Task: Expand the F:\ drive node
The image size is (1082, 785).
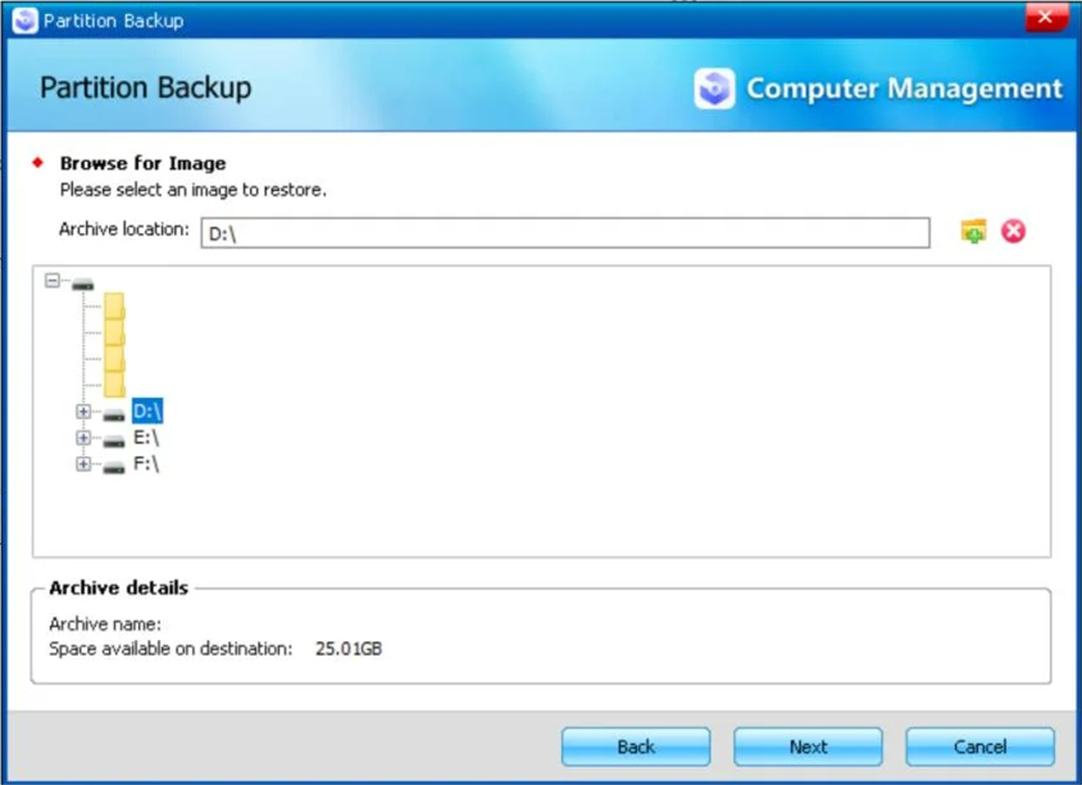Action: (84, 463)
